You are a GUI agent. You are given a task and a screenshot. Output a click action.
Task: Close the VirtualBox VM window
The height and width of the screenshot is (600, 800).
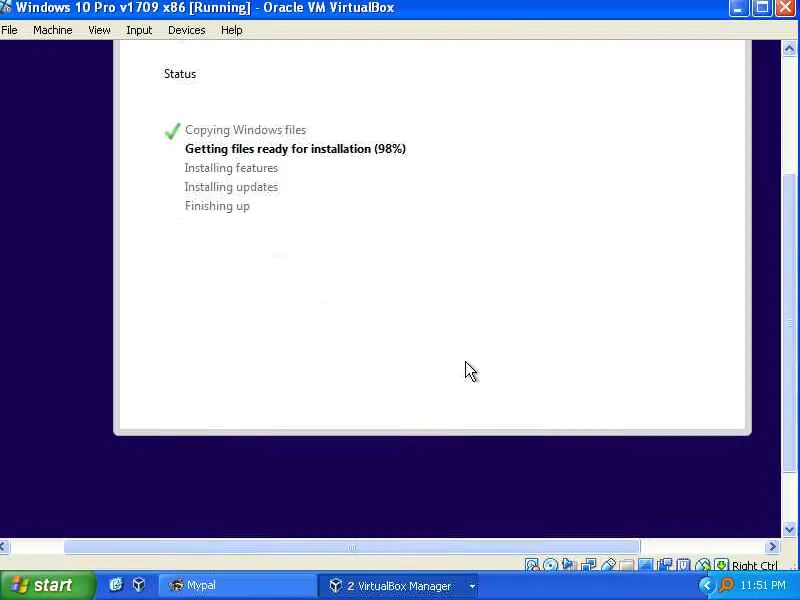(x=786, y=8)
